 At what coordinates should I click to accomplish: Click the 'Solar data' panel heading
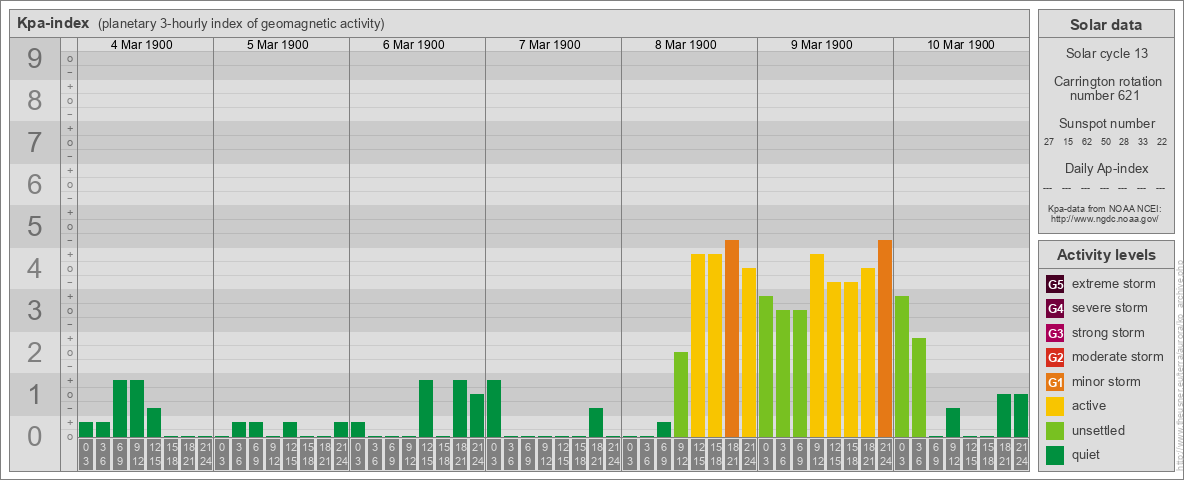tap(1106, 25)
